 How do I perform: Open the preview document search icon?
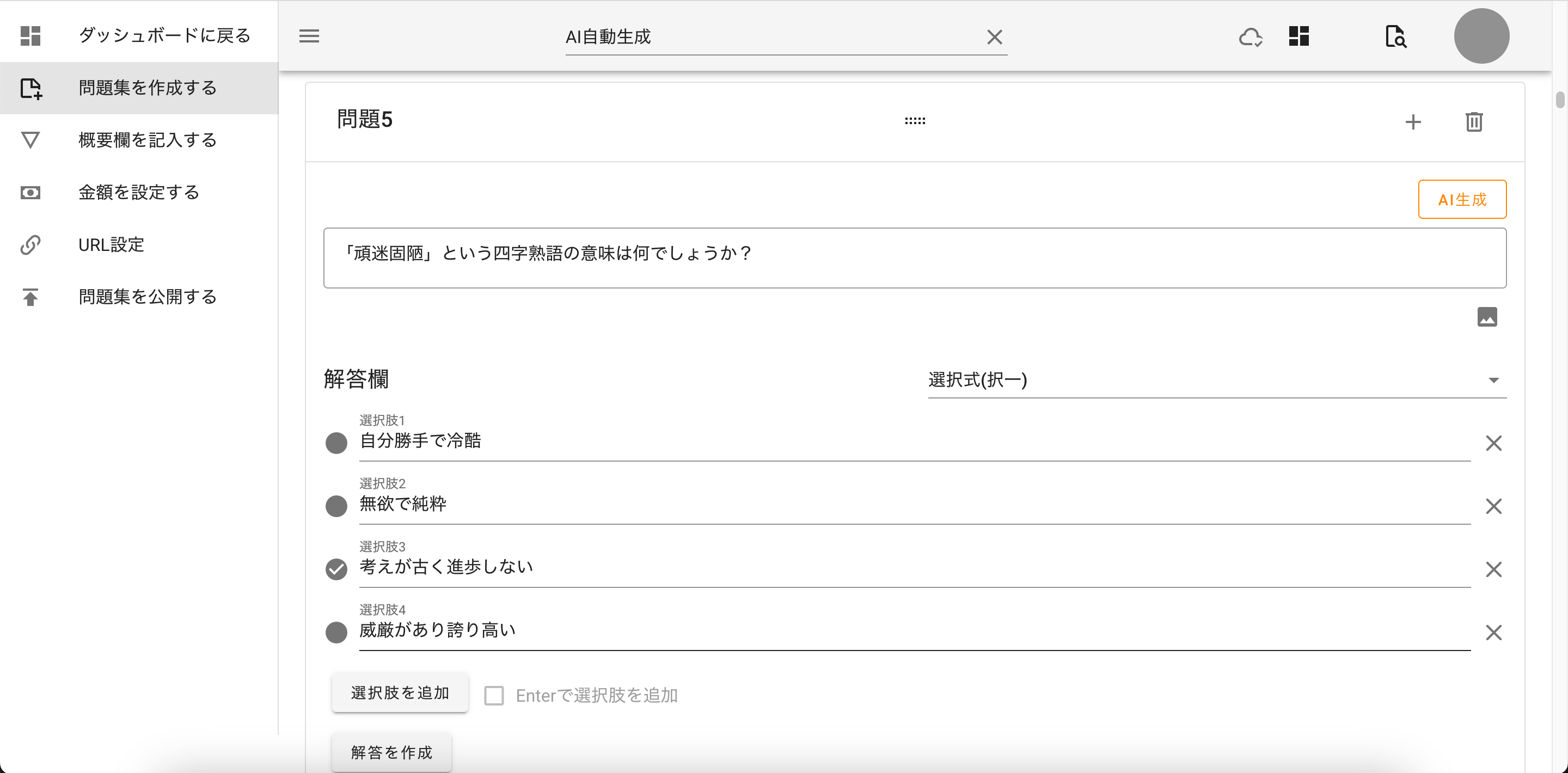(1395, 37)
